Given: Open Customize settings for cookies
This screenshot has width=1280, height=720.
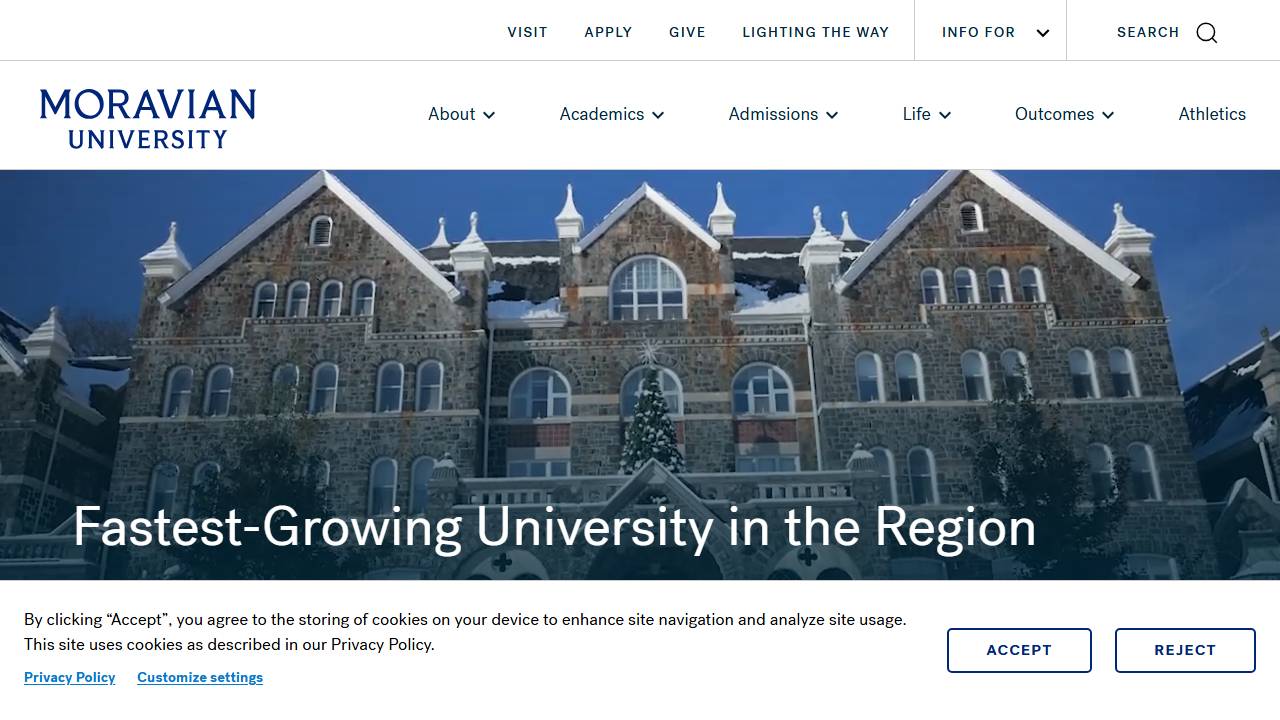Looking at the screenshot, I should click(200, 677).
